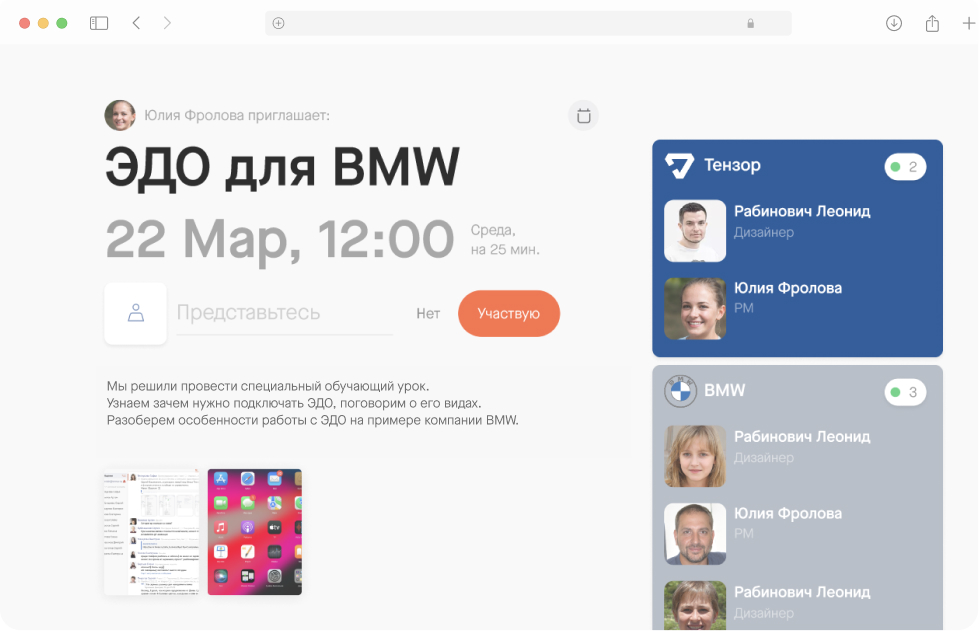Click the add-to-calendar icon near the title
Screen dimensions: 979x631
pos(583,115)
